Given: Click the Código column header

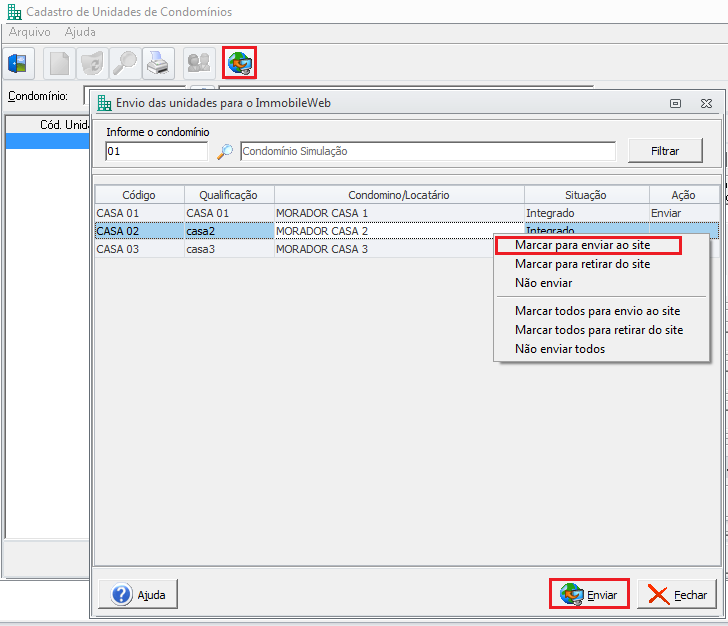Looking at the screenshot, I should tap(139, 195).
